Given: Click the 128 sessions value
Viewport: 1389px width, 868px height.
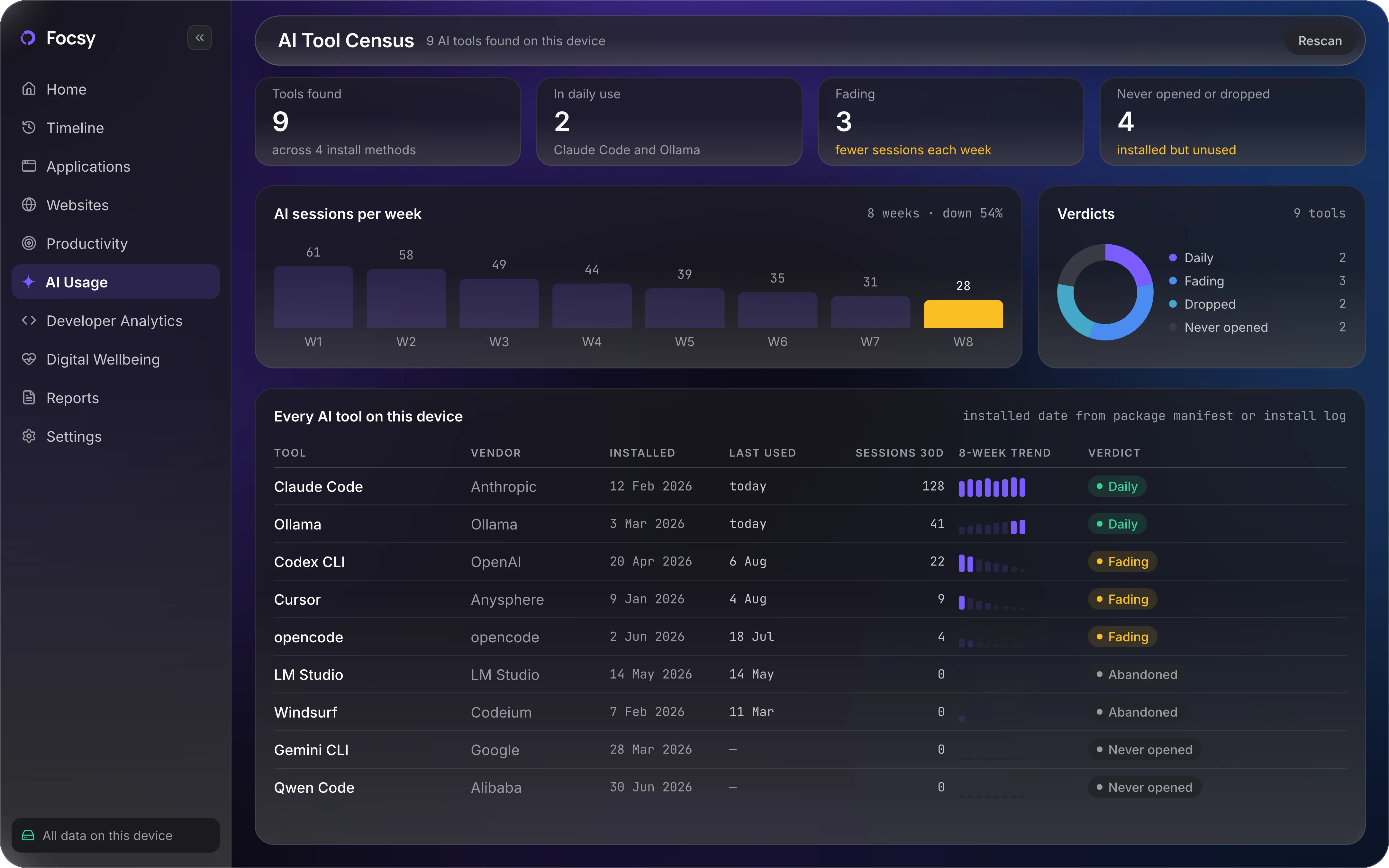Looking at the screenshot, I should pos(933,486).
